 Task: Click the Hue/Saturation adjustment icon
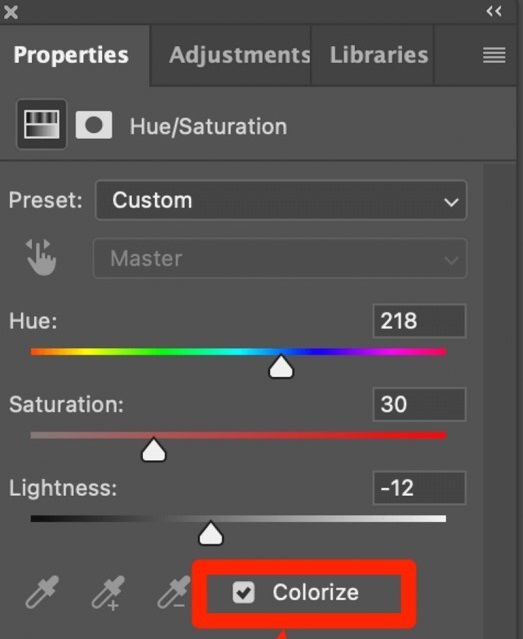pyautogui.click(x=42, y=124)
